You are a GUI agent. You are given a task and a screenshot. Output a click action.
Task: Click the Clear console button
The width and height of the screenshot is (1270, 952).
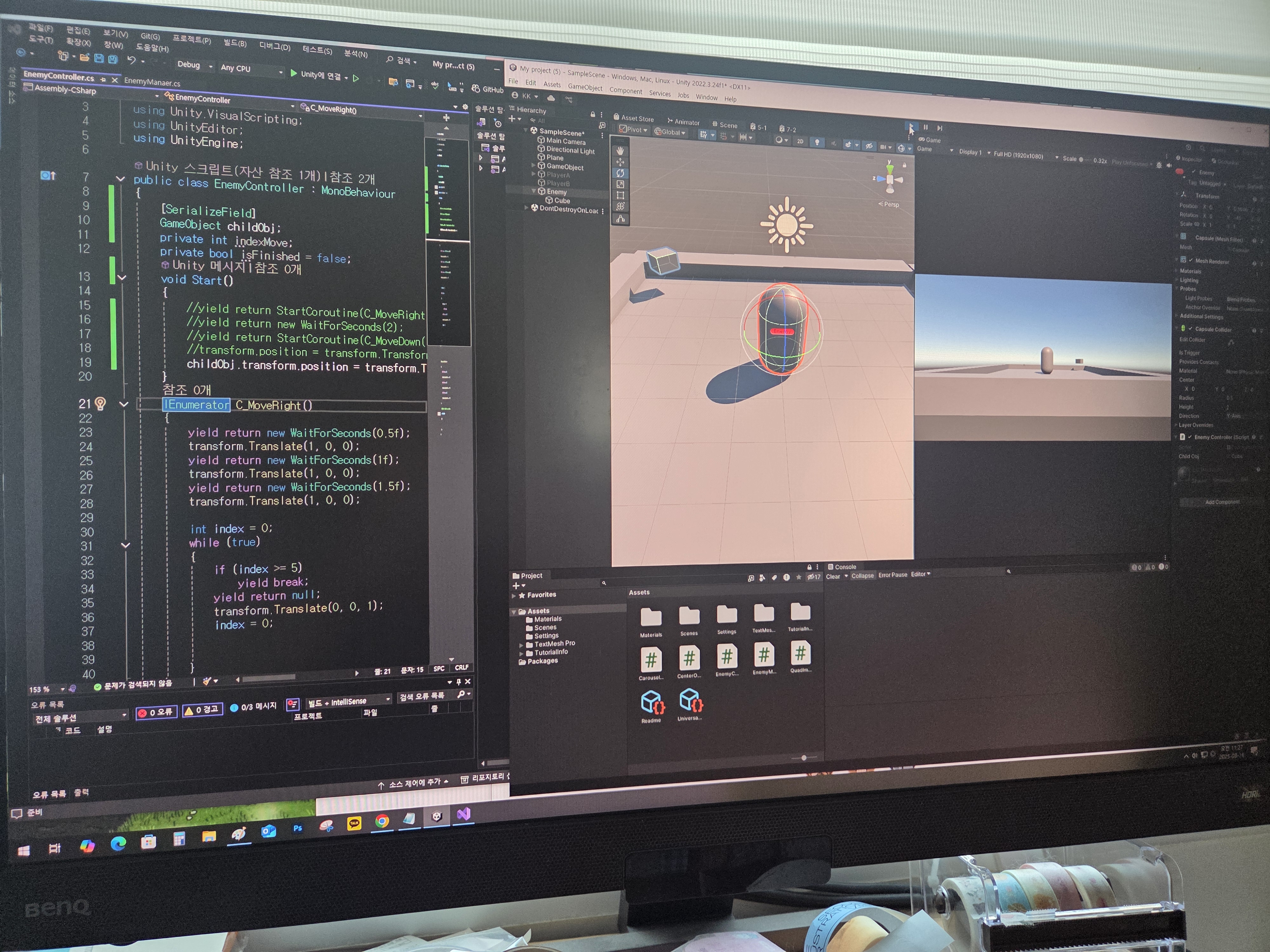pos(832,576)
